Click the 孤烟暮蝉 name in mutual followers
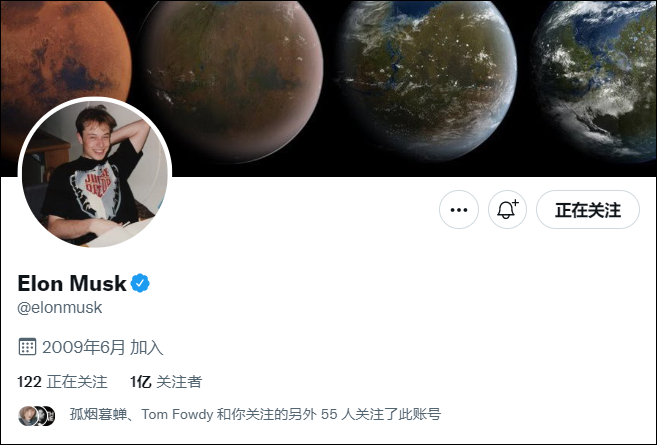 (x=98, y=414)
